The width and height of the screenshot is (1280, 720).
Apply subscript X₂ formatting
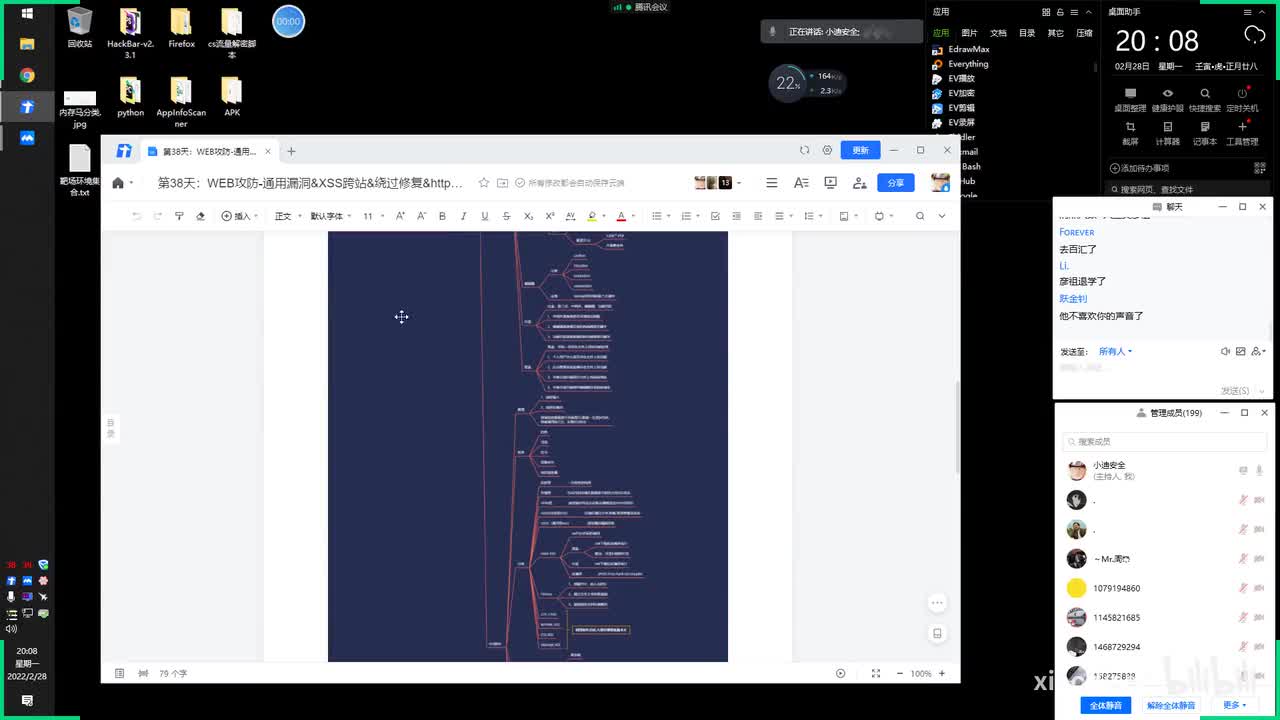[x=528, y=216]
